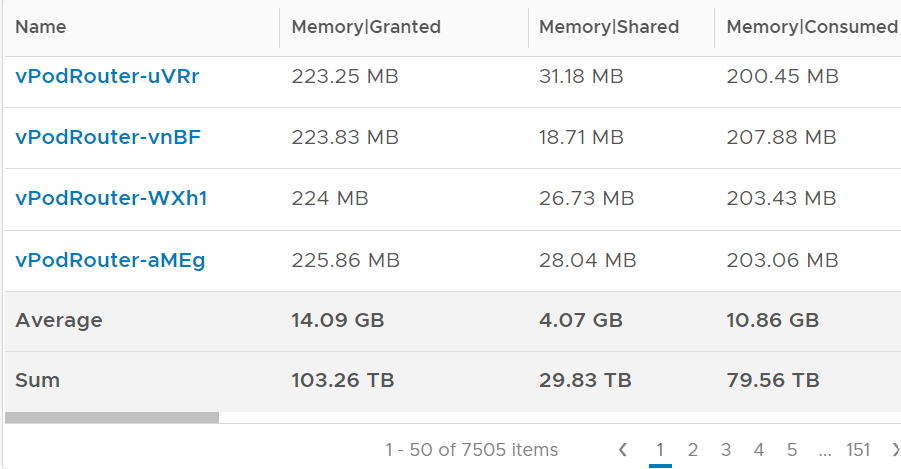This screenshot has height=469, width=901.
Task: Open the vPodRouter-aMEg link
Action: (x=110, y=260)
